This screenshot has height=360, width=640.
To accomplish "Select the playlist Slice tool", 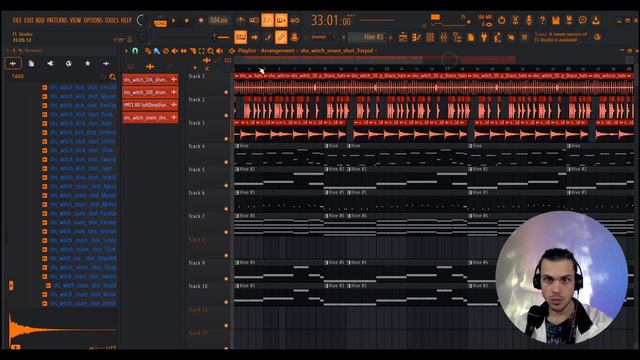I will 193,51.
